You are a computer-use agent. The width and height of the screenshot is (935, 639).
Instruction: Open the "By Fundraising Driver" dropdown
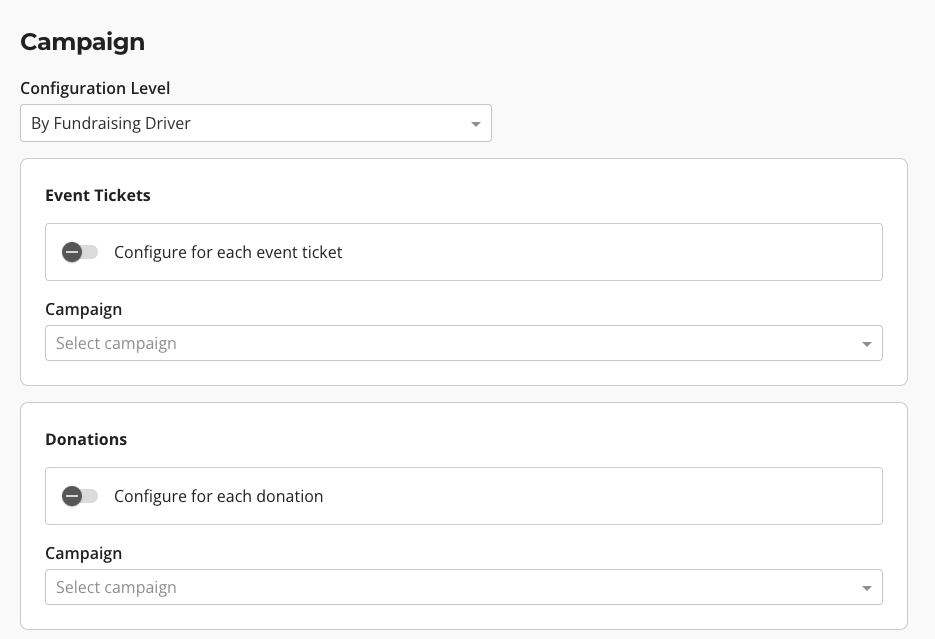[256, 123]
